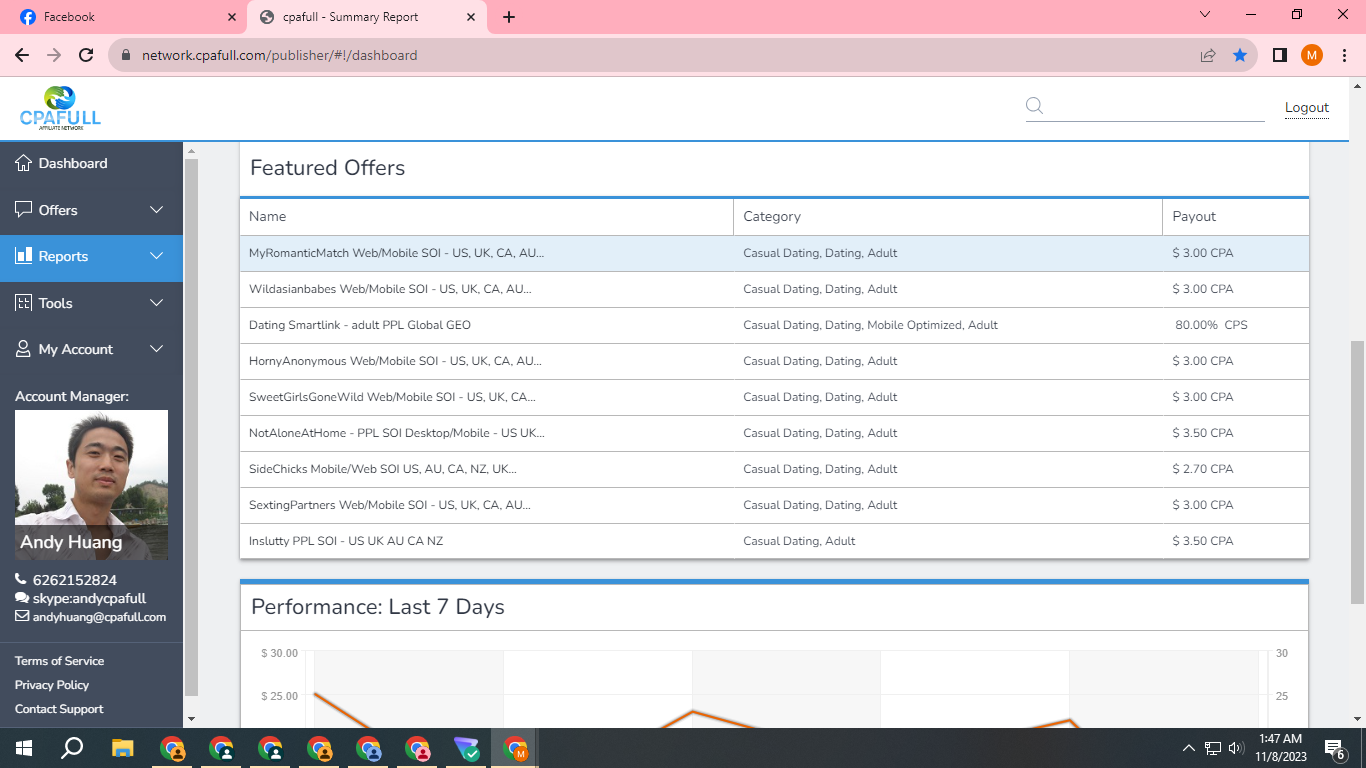Expand the Offers menu chevron

[x=156, y=210]
